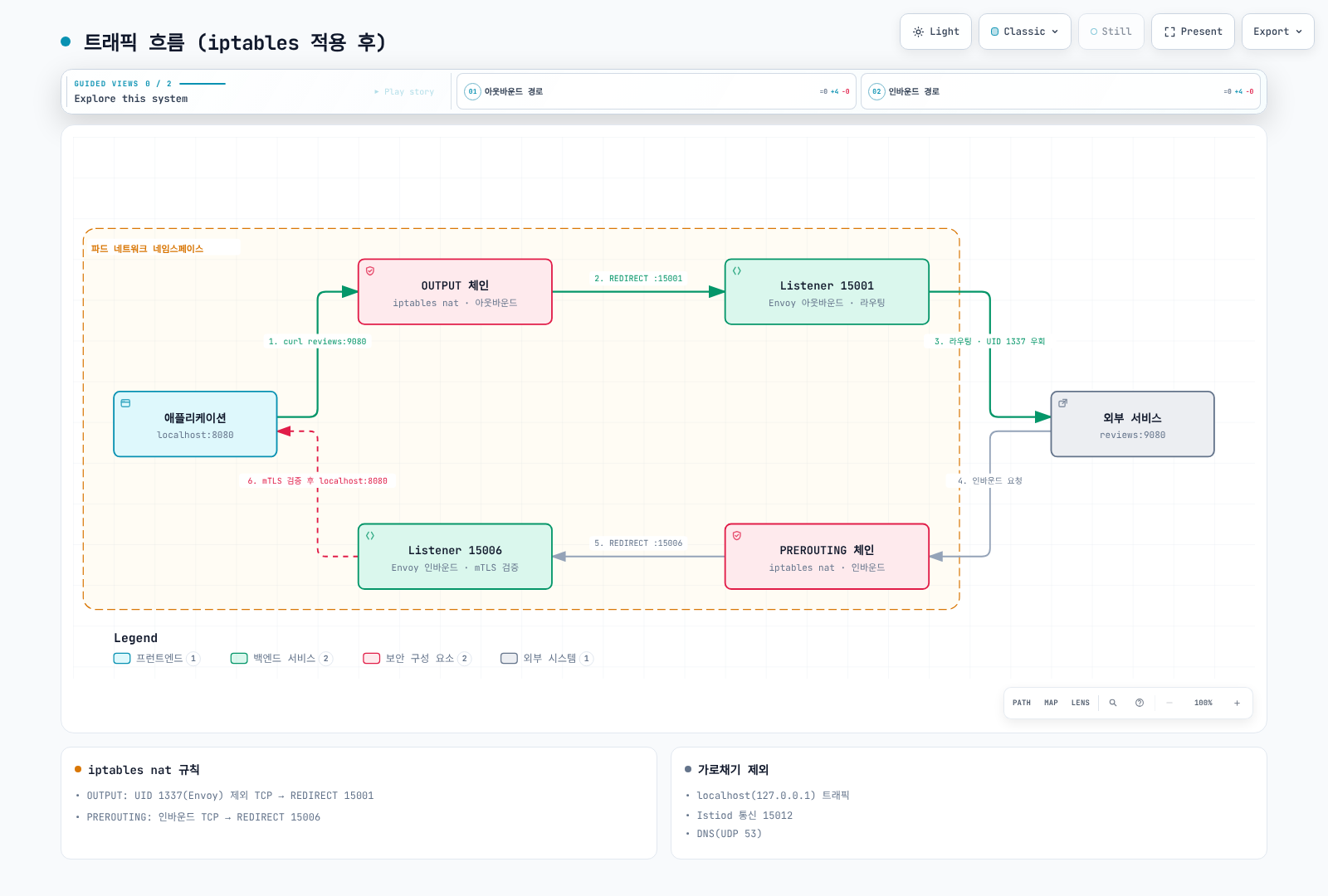Click code icon on Listener 15006 node

[x=370, y=536]
